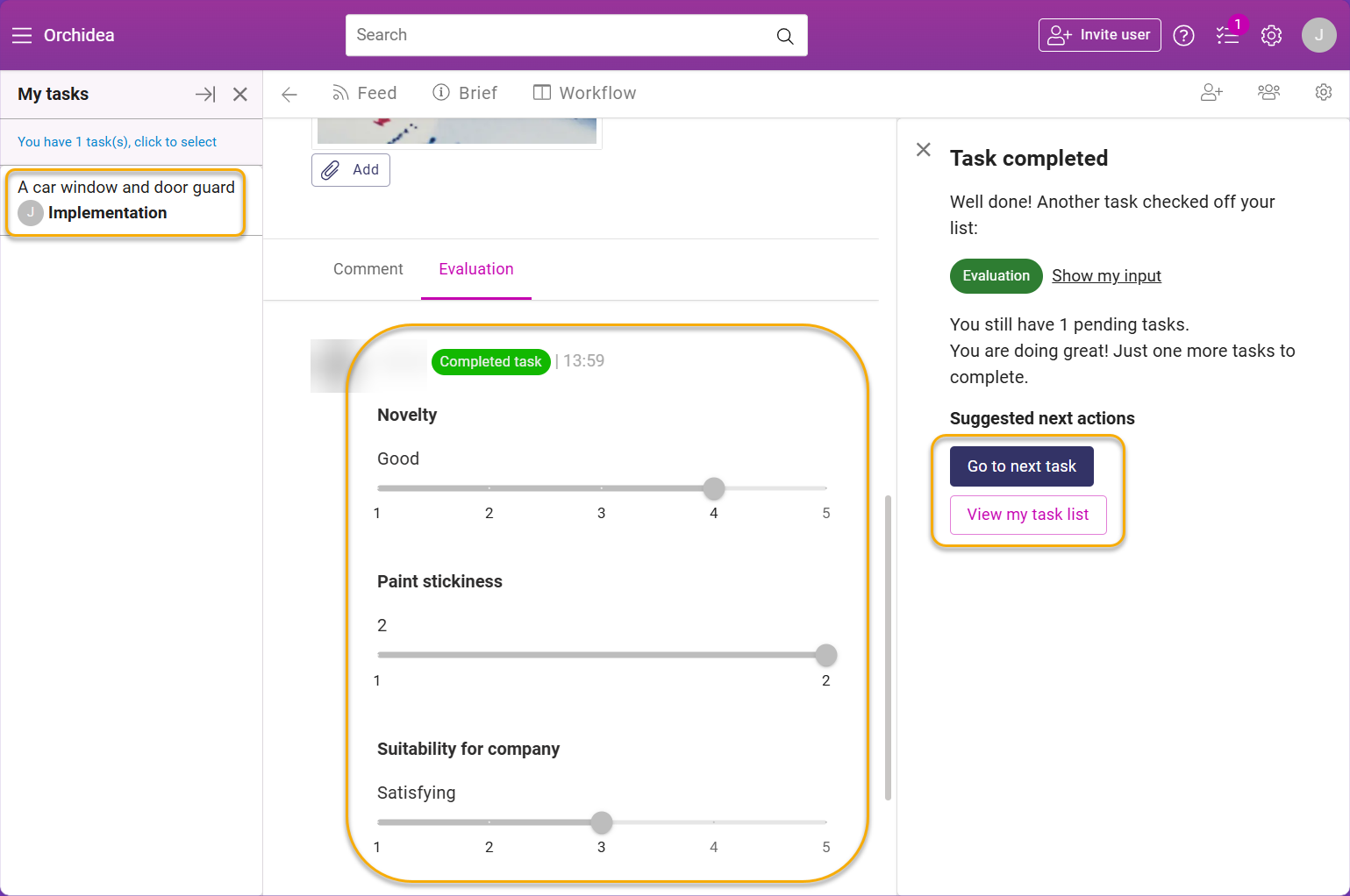Open the top bar settings gear
This screenshot has width=1350, height=896.
pyautogui.click(x=1271, y=35)
